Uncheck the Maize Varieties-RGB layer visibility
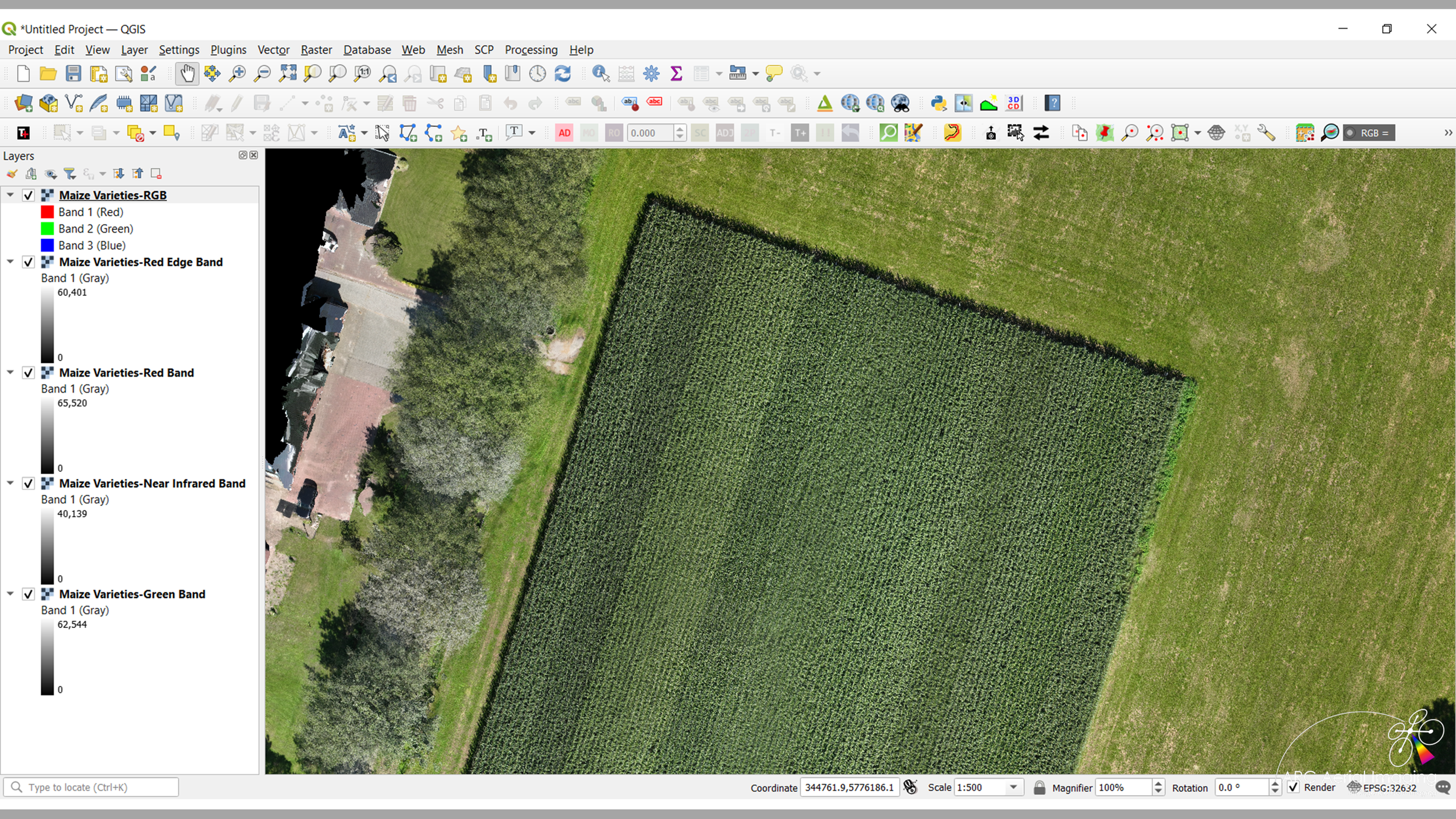 [28, 195]
